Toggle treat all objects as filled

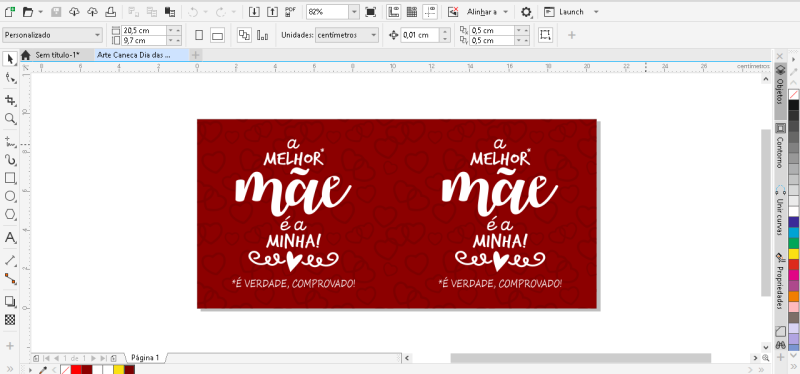[x=545, y=35]
